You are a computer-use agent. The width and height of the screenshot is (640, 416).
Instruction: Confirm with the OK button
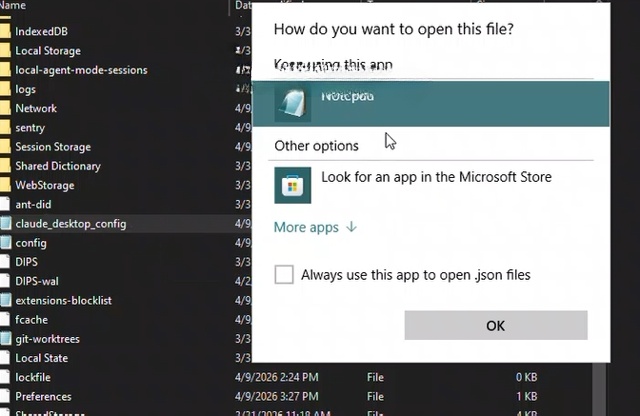pyautogui.click(x=496, y=325)
